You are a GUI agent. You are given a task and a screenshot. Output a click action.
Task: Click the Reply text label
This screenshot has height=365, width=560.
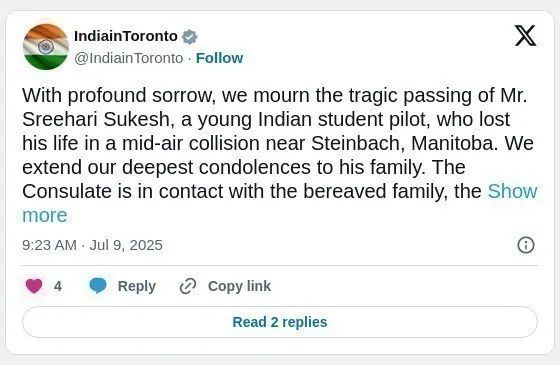tap(137, 286)
